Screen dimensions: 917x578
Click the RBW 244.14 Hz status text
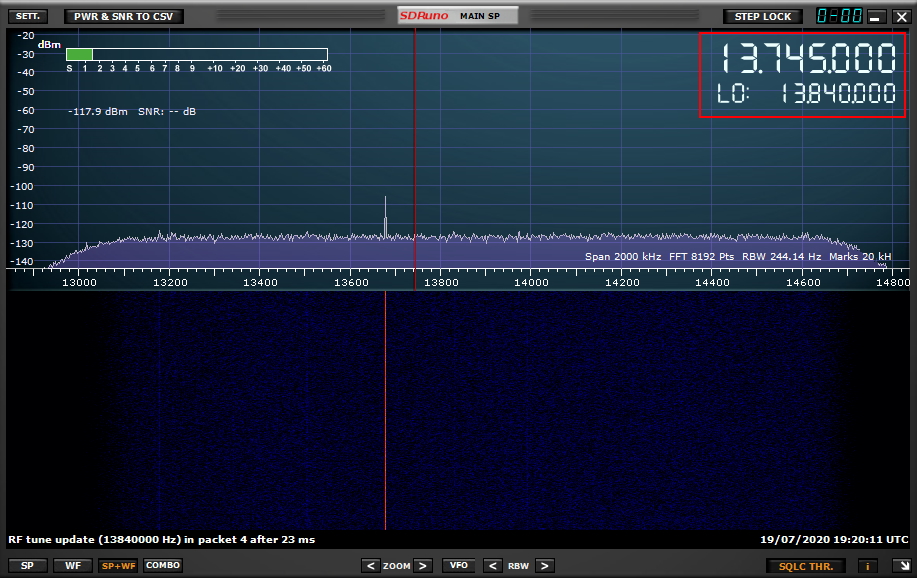point(781,256)
